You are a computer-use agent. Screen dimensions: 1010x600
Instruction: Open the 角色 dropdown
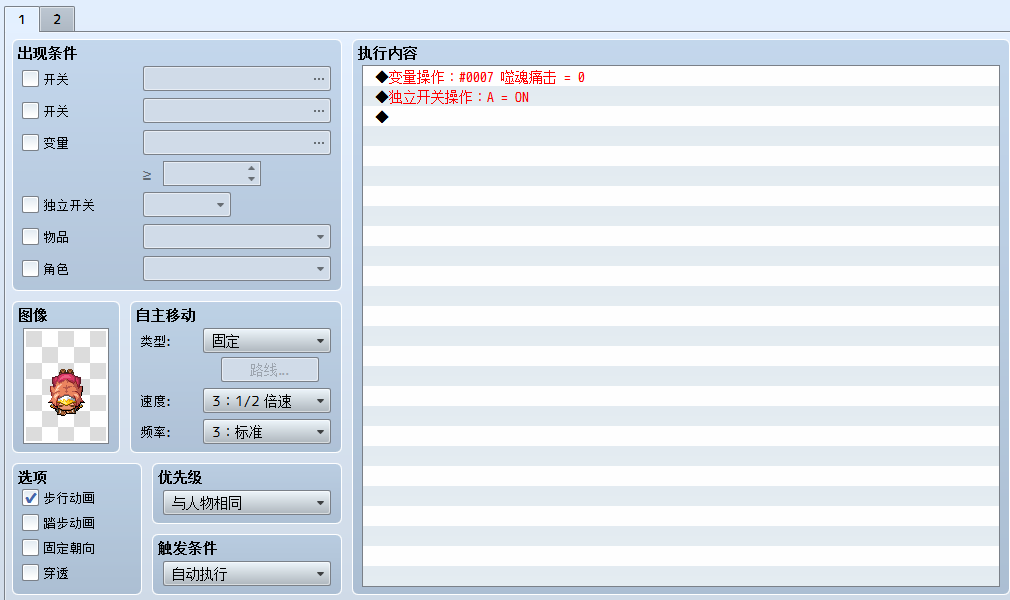237,268
